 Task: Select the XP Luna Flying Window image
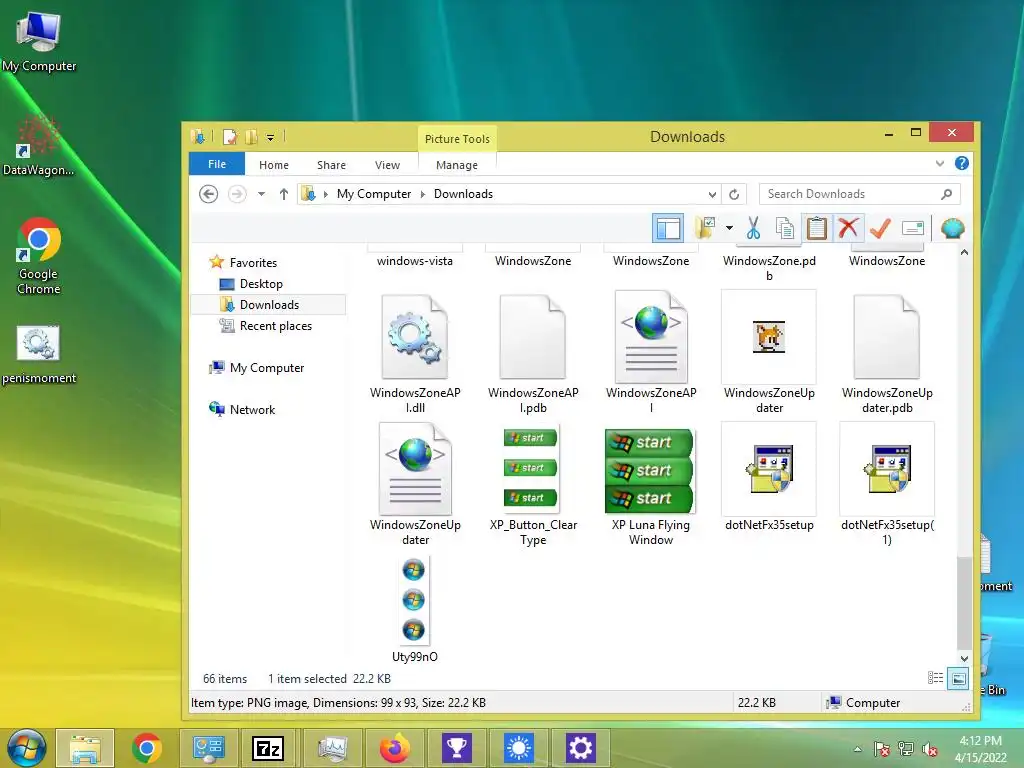click(x=650, y=485)
